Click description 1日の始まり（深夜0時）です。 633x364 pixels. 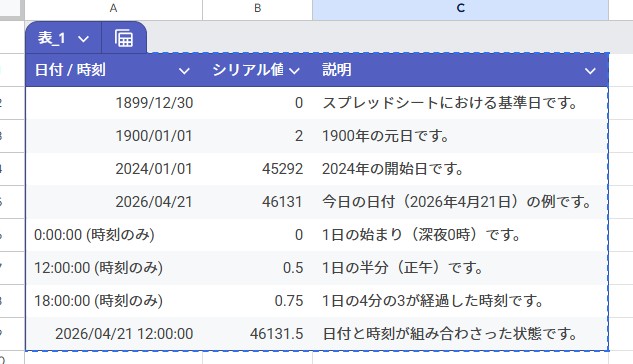[421, 235]
